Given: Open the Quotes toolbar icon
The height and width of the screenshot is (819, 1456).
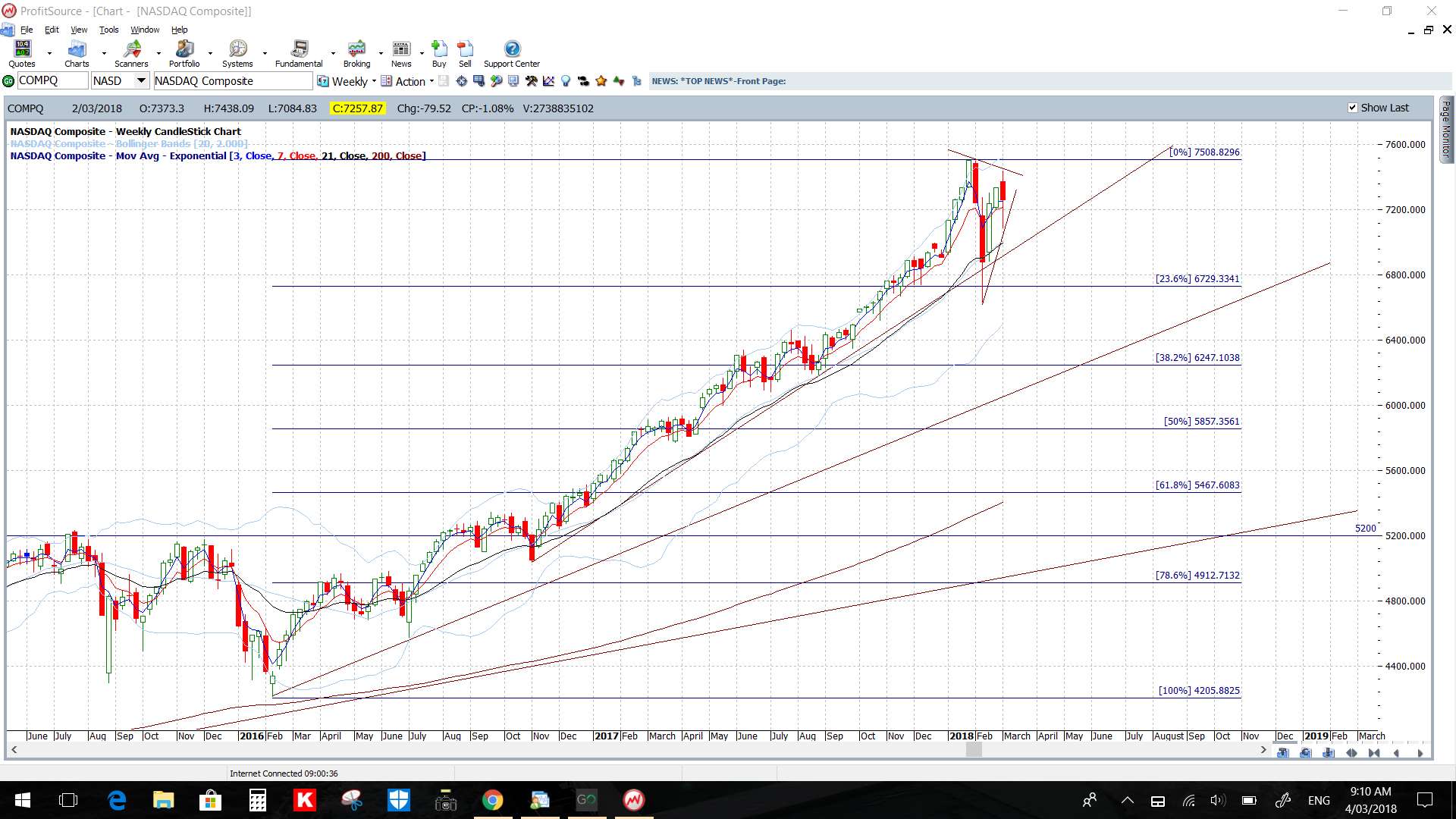Looking at the screenshot, I should pyautogui.click(x=22, y=54).
